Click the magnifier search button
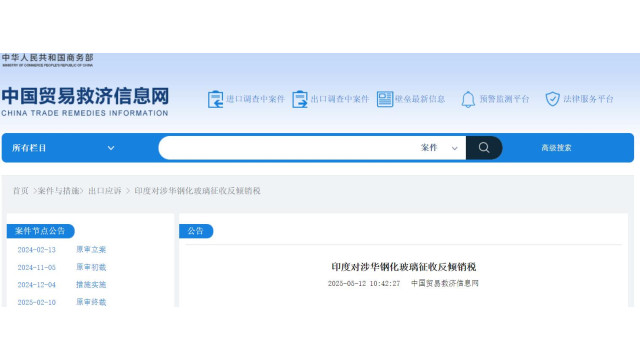This screenshot has width=640, height=360. 484,148
